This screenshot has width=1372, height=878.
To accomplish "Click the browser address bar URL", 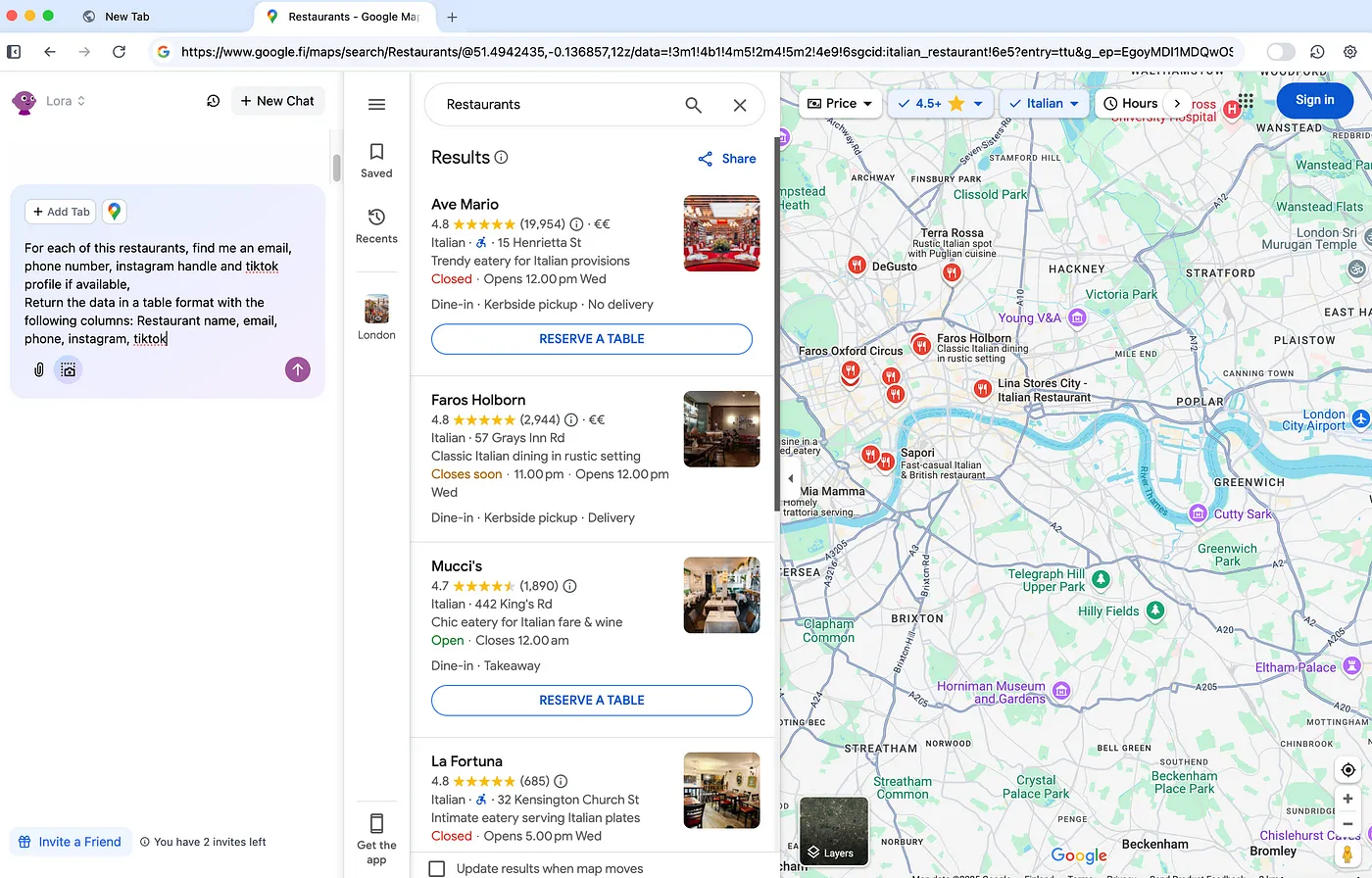I will (707, 52).
